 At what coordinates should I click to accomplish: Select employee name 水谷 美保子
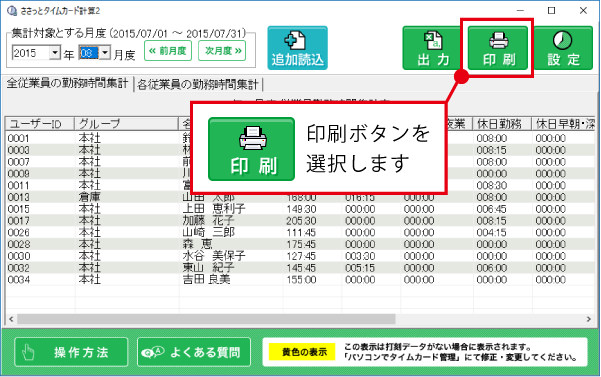(213, 256)
